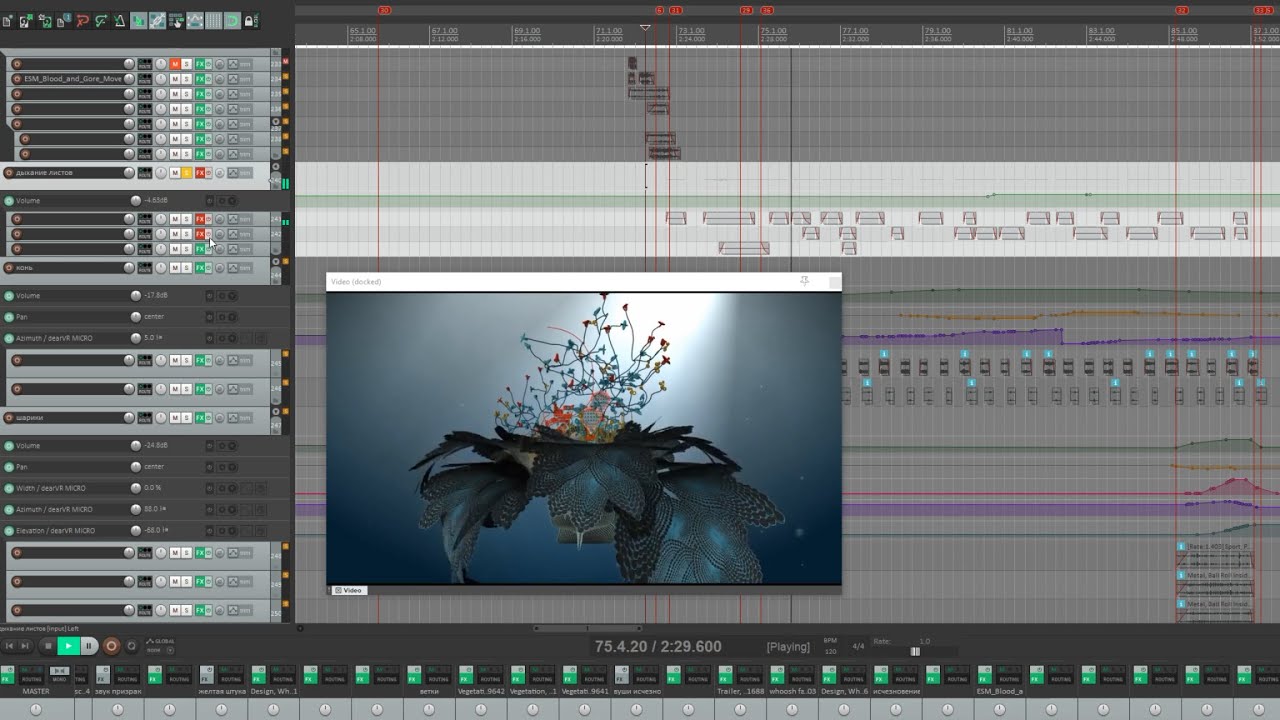
Task: Toggle the ripple editing toolbar icon
Action: pos(176,21)
